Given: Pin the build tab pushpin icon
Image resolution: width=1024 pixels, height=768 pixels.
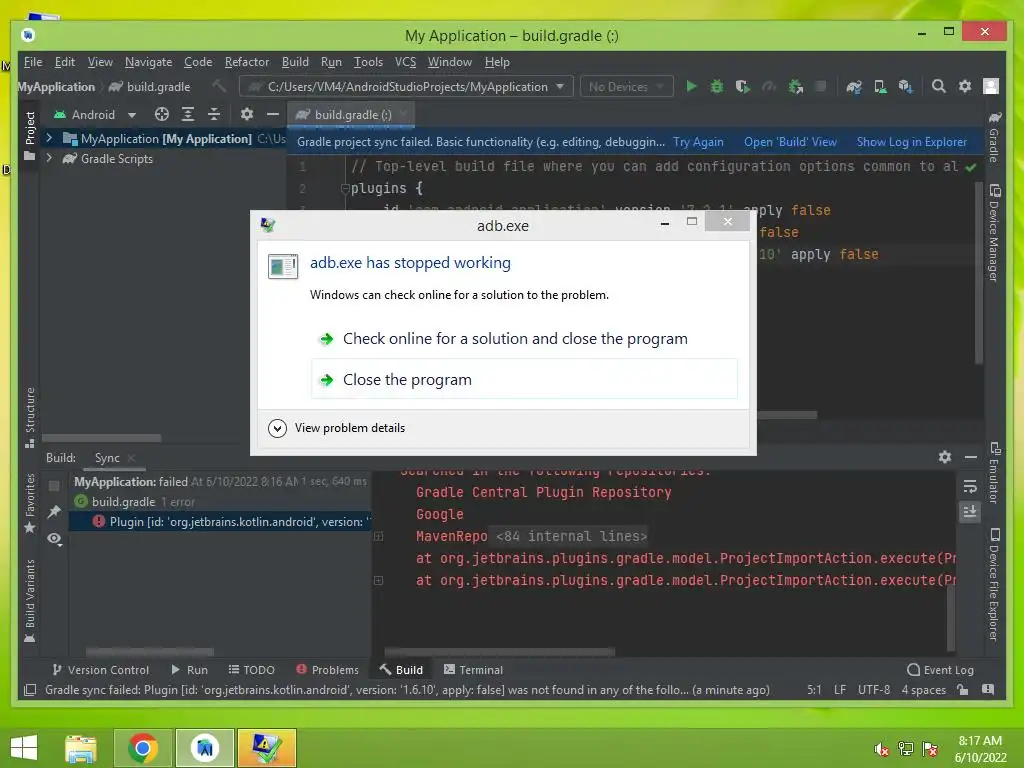Looking at the screenshot, I should [54, 512].
